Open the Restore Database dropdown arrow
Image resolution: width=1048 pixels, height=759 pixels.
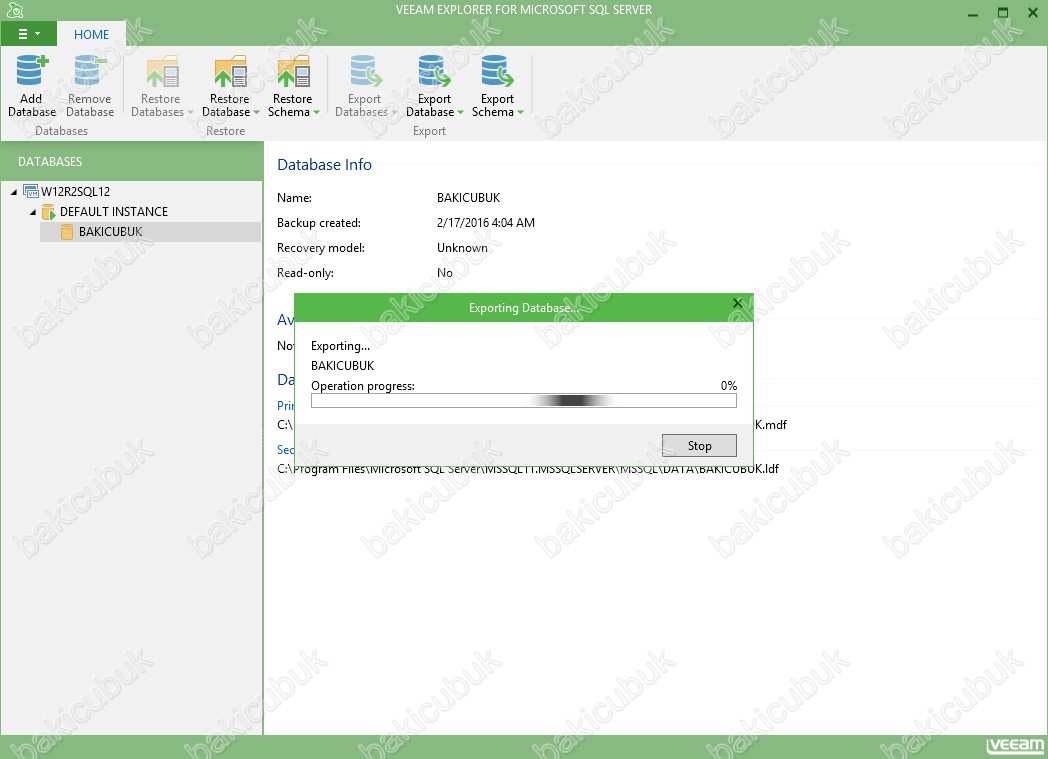pos(256,112)
